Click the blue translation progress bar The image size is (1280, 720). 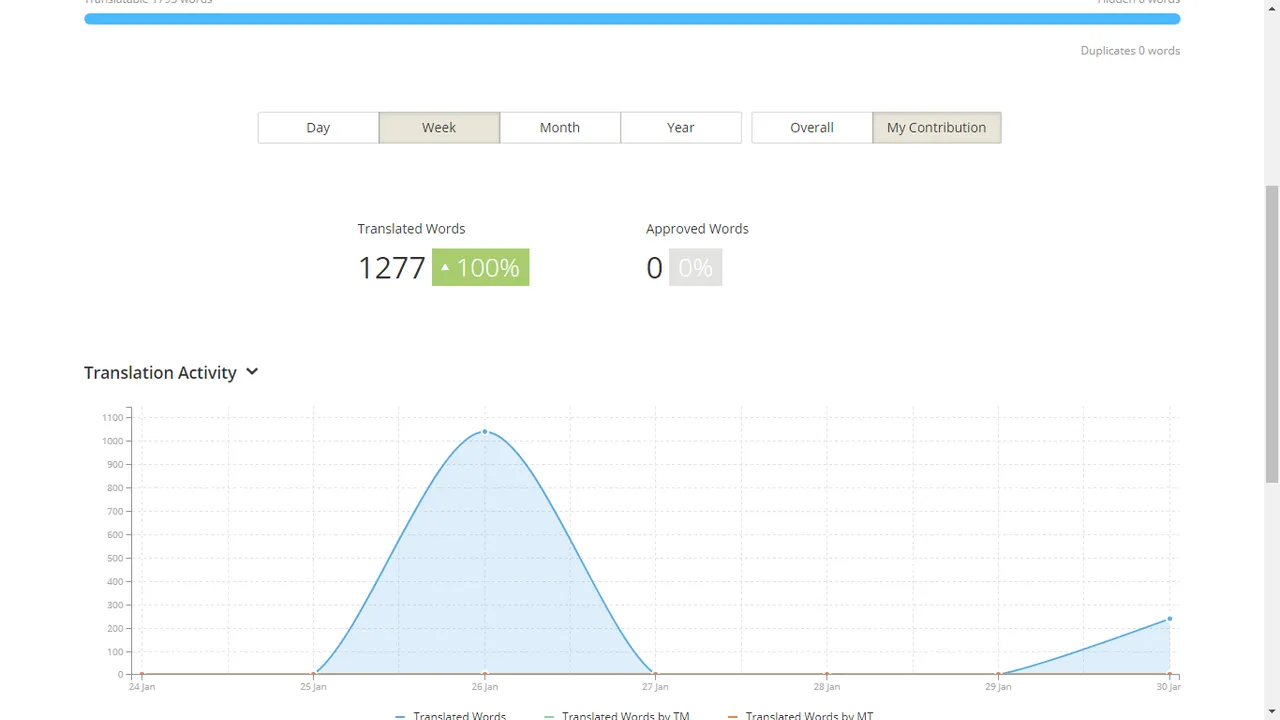(632, 19)
